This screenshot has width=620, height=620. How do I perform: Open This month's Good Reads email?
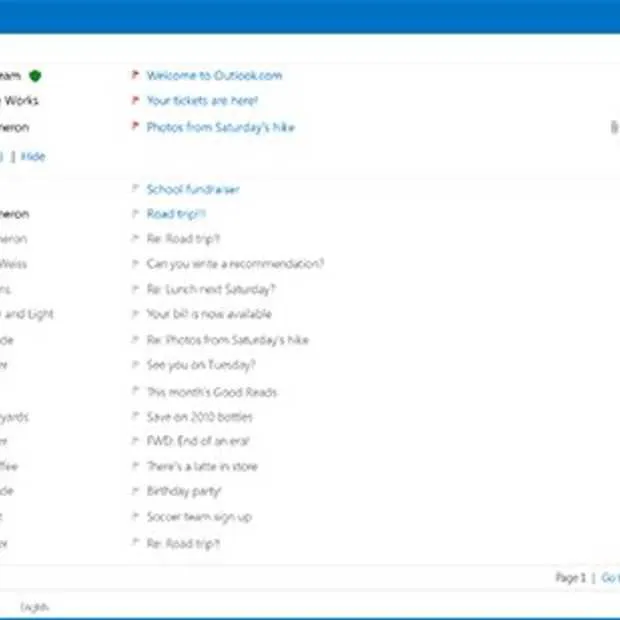212,392
